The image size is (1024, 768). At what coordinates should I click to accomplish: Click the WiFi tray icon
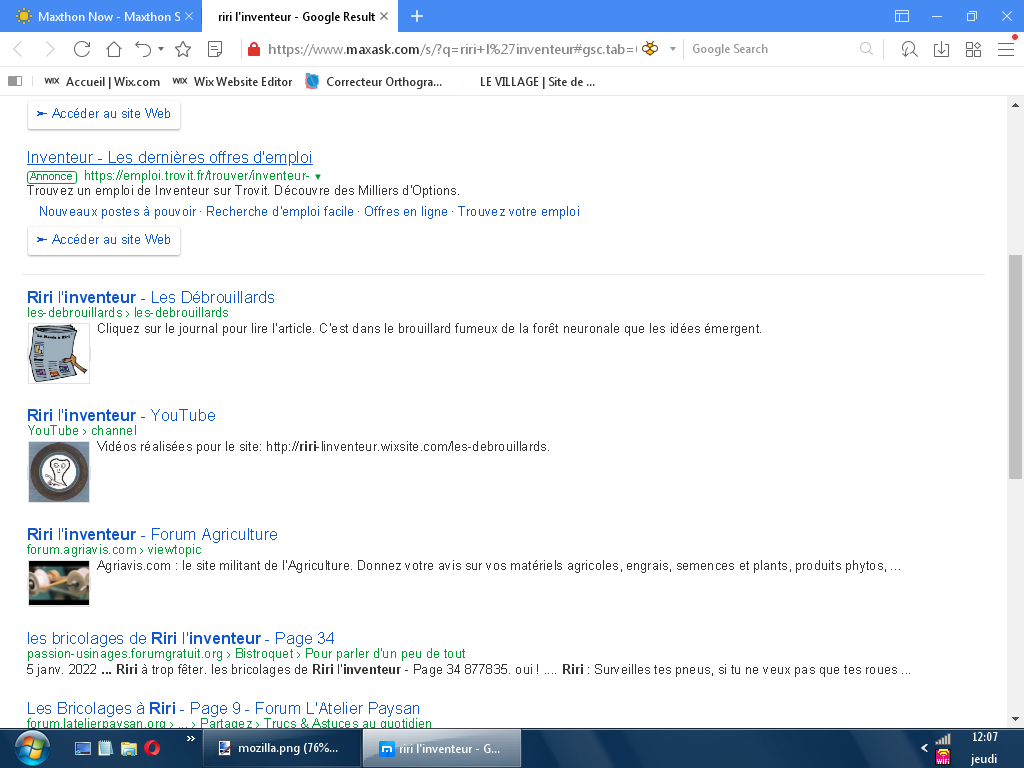point(943,758)
